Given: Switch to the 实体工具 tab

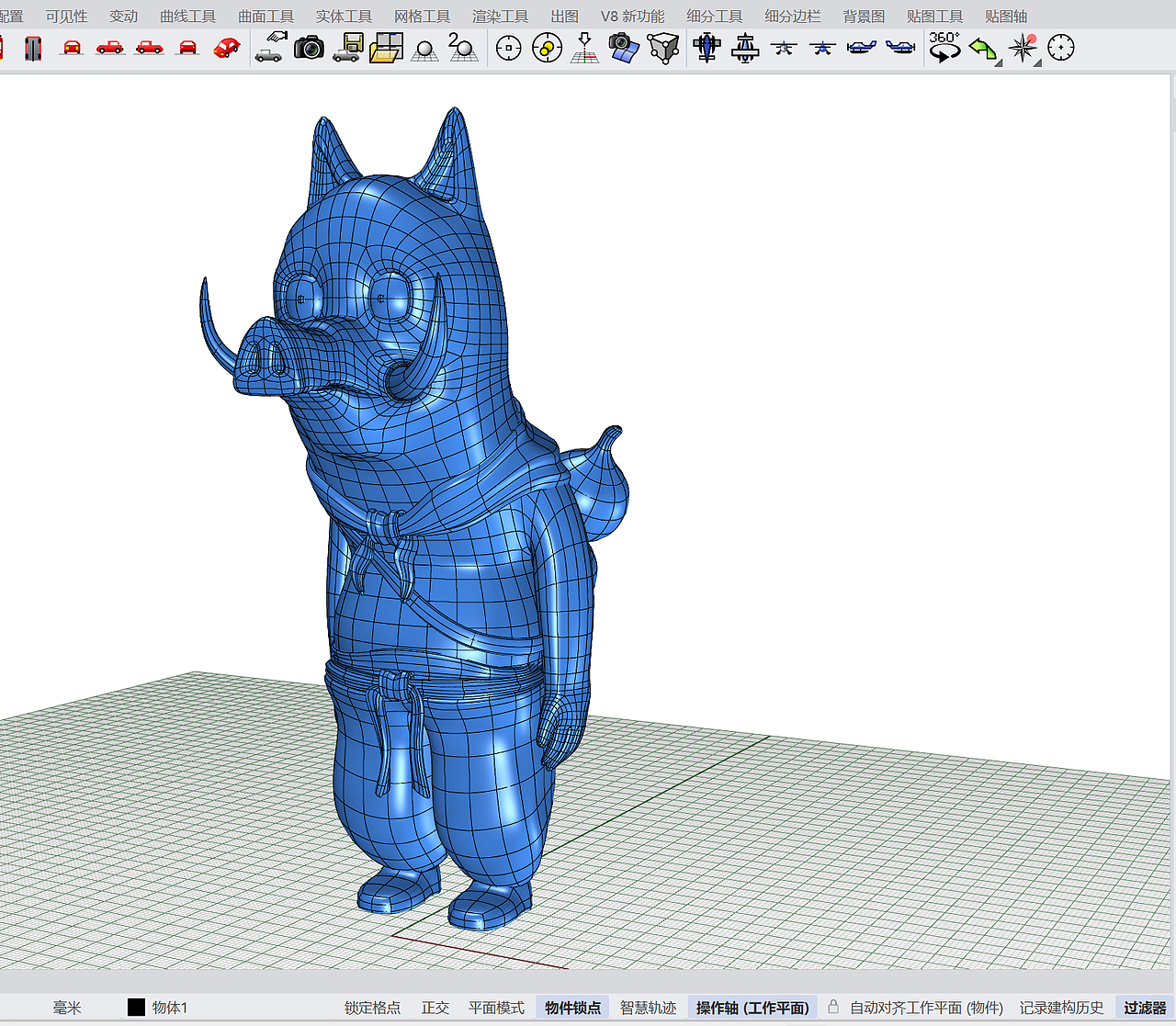Looking at the screenshot, I should (x=344, y=17).
